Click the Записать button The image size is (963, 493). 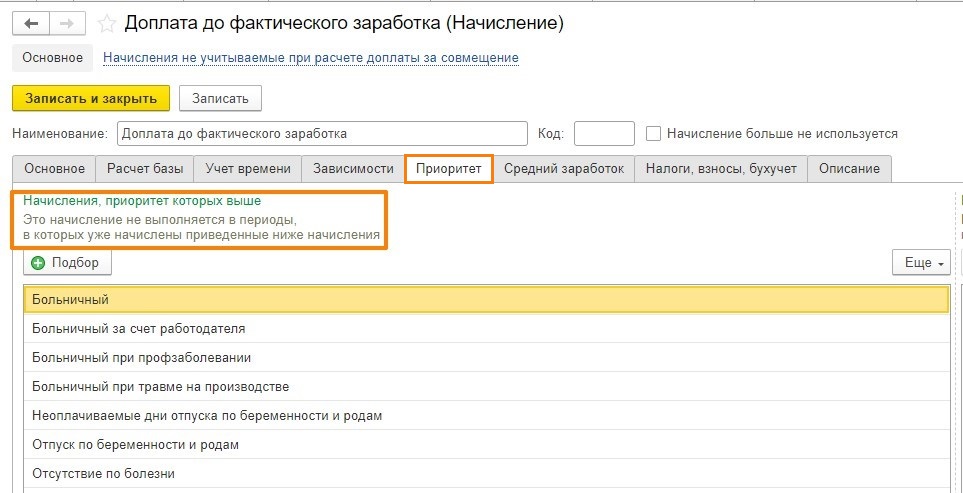pos(220,98)
